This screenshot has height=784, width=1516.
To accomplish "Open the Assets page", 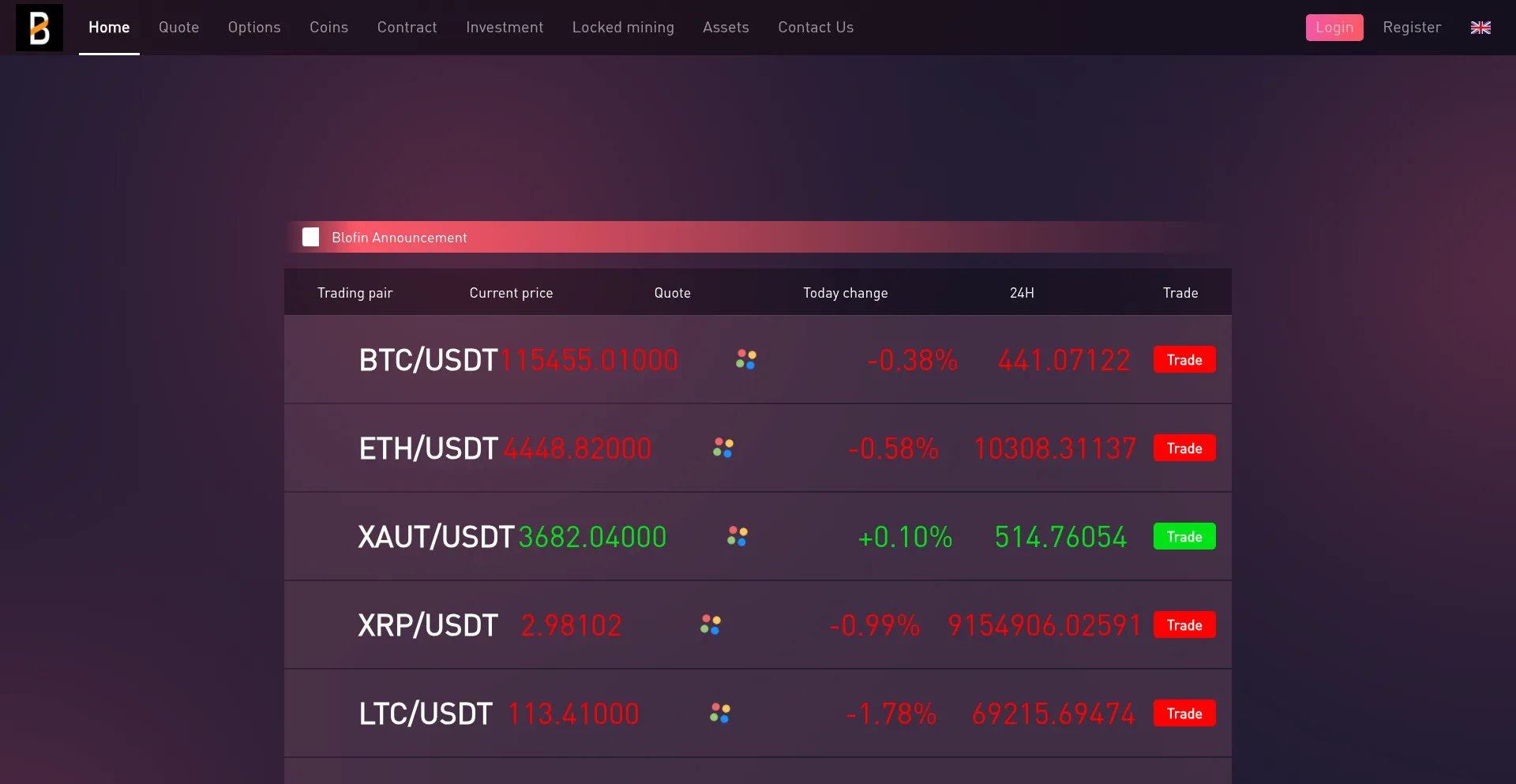I will [x=726, y=28].
